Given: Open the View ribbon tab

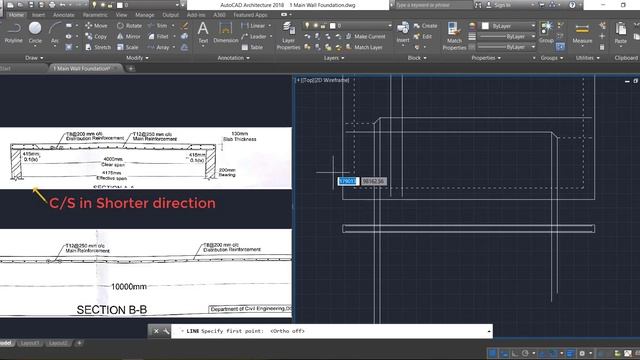Looking at the screenshot, I should [x=121, y=15].
